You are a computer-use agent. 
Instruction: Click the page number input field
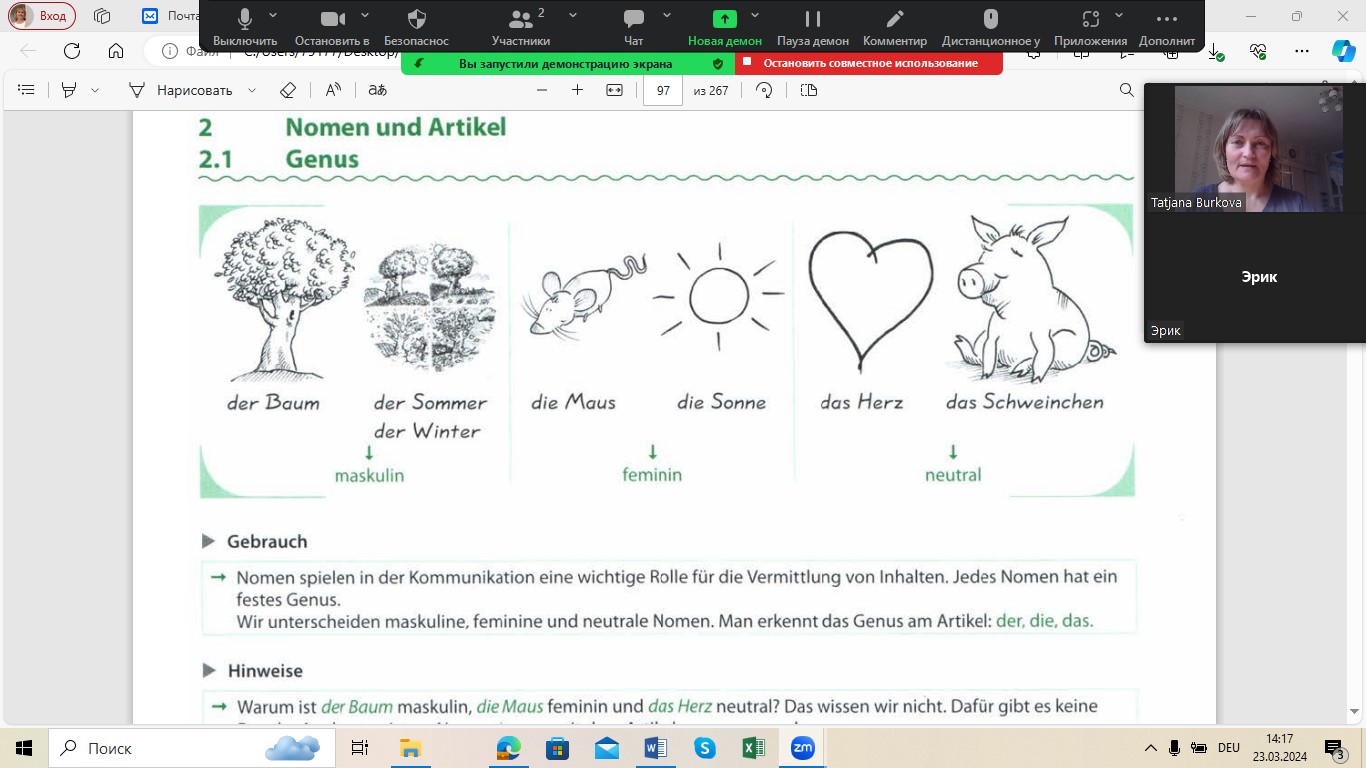tap(662, 90)
